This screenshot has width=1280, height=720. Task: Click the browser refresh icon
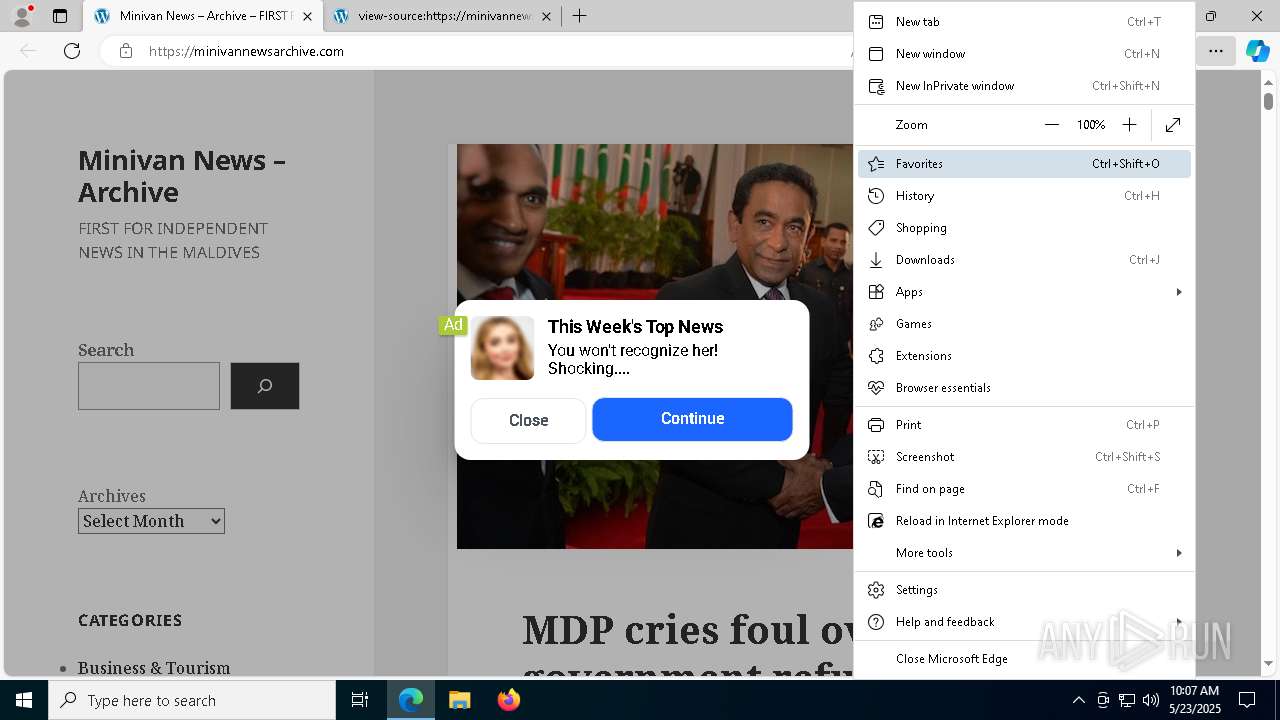click(x=72, y=51)
